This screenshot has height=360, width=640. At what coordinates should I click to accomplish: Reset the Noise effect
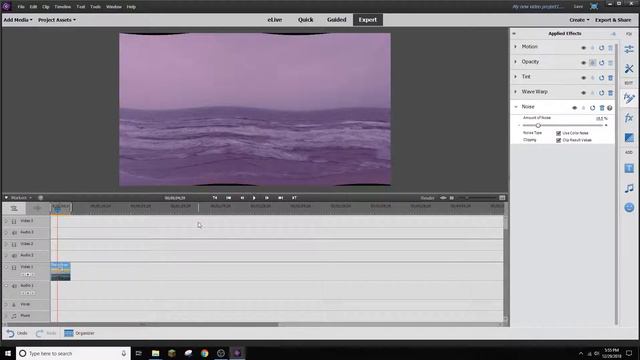593,108
